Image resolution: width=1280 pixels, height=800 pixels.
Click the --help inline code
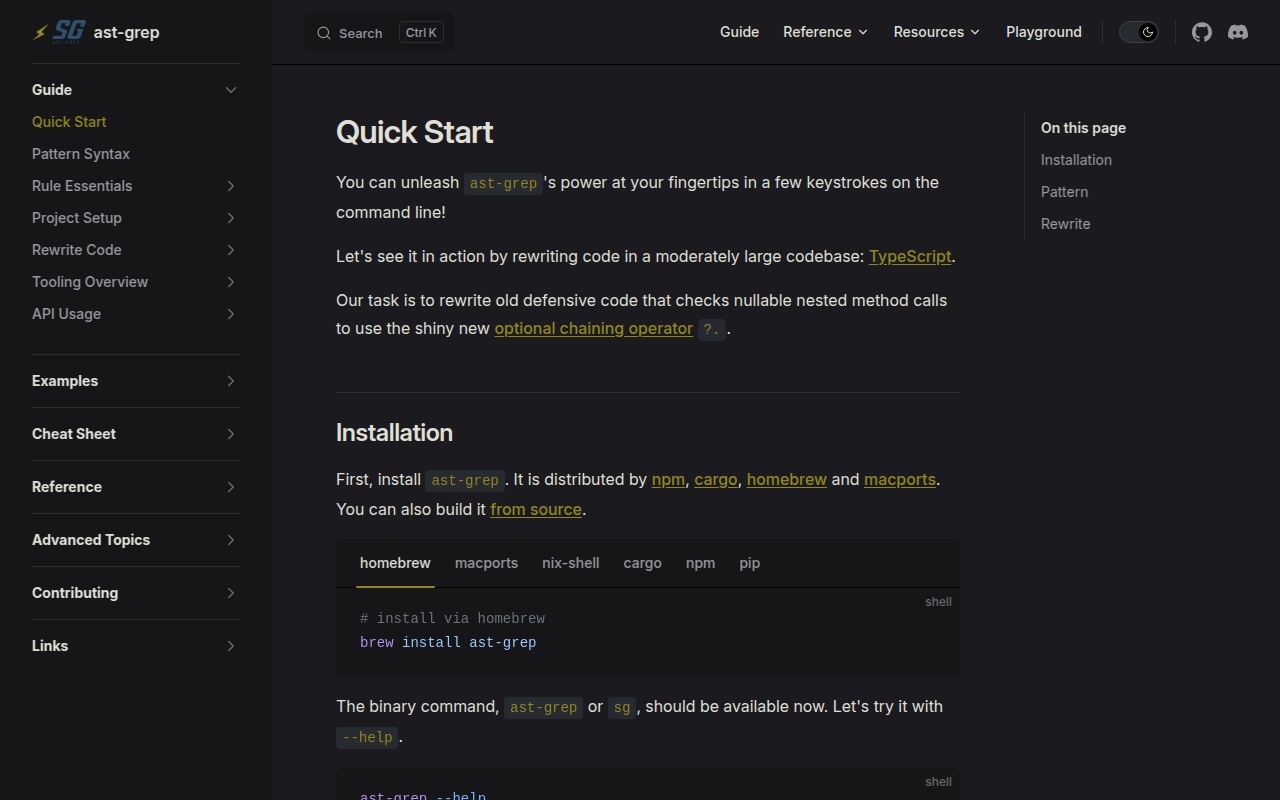[367, 737]
